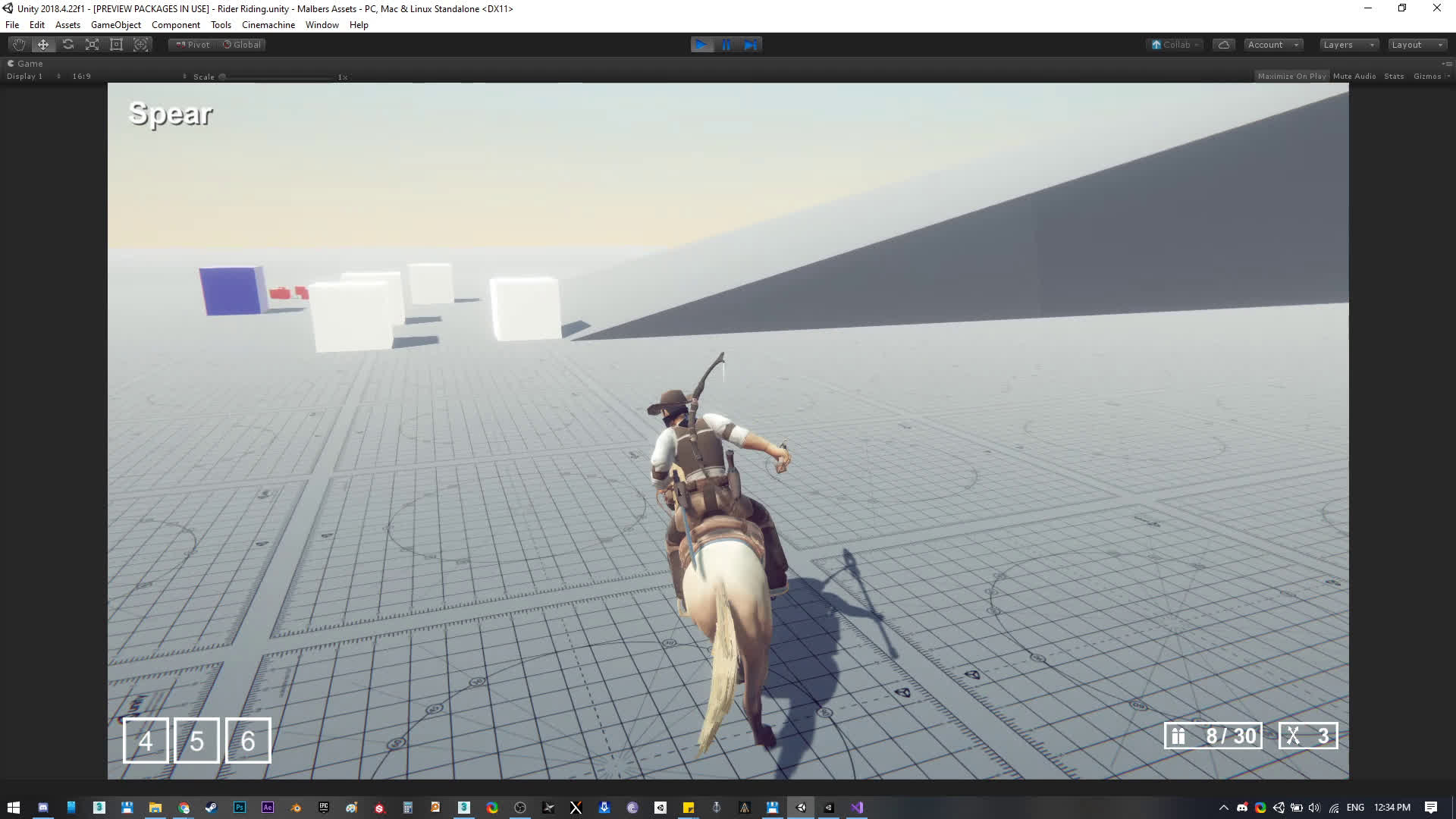
Task: Select the Rect Transform tool
Action: pos(117,45)
